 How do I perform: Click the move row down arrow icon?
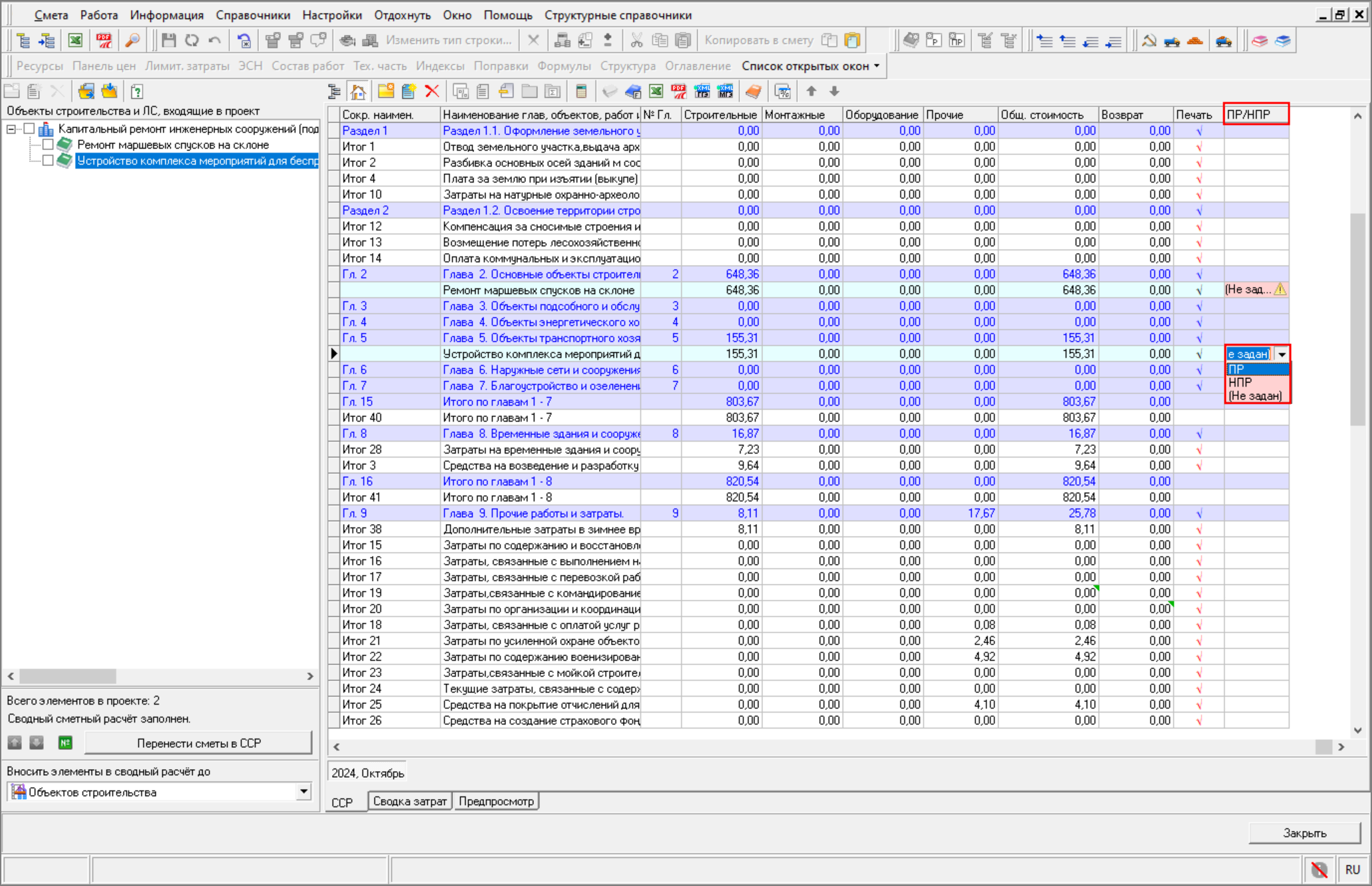point(835,91)
